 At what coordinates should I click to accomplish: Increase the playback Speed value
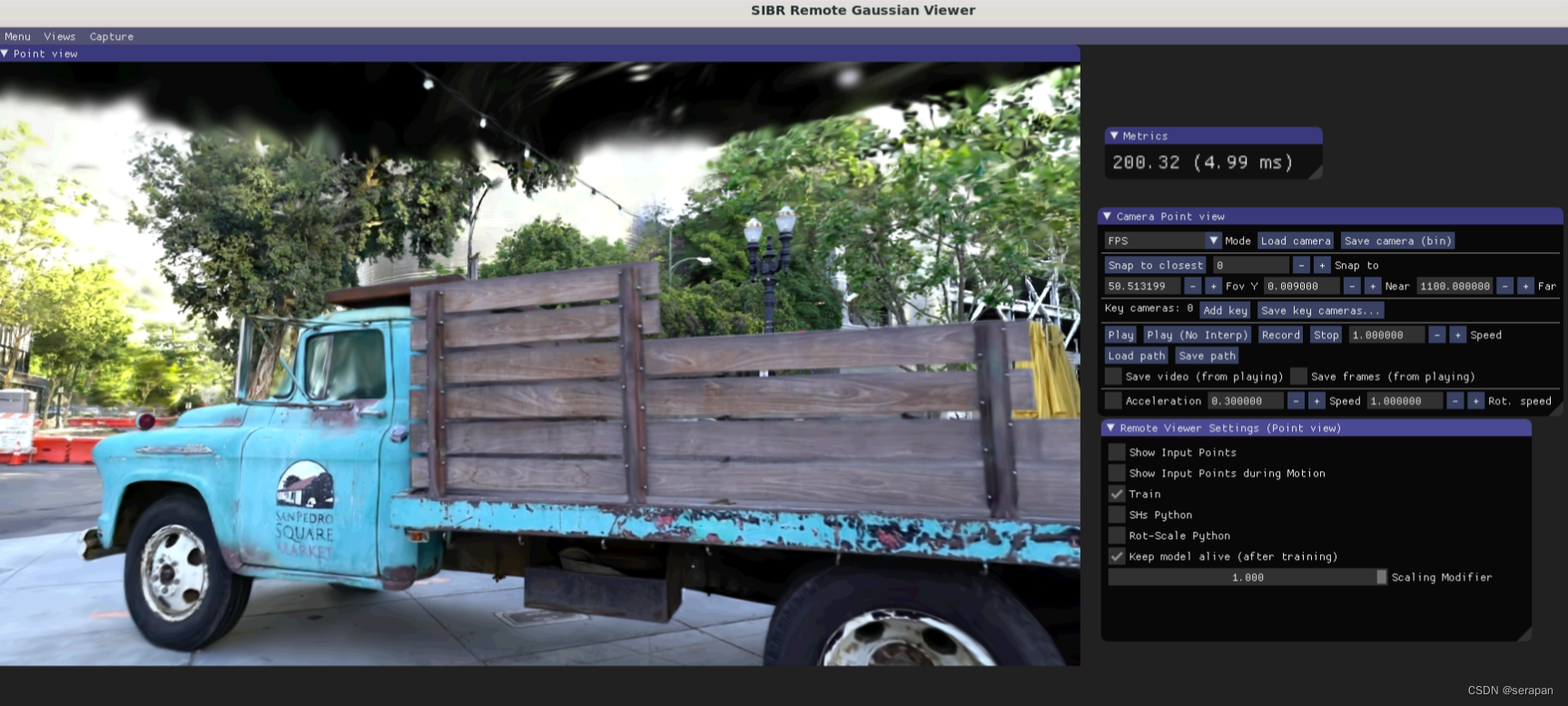pyautogui.click(x=1457, y=335)
